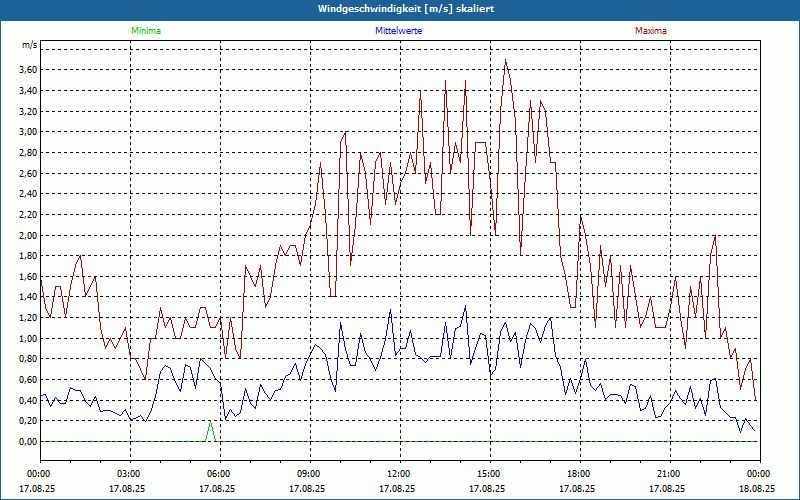Click the x-axis time label '09:00'
The image size is (800, 500).
(310, 474)
